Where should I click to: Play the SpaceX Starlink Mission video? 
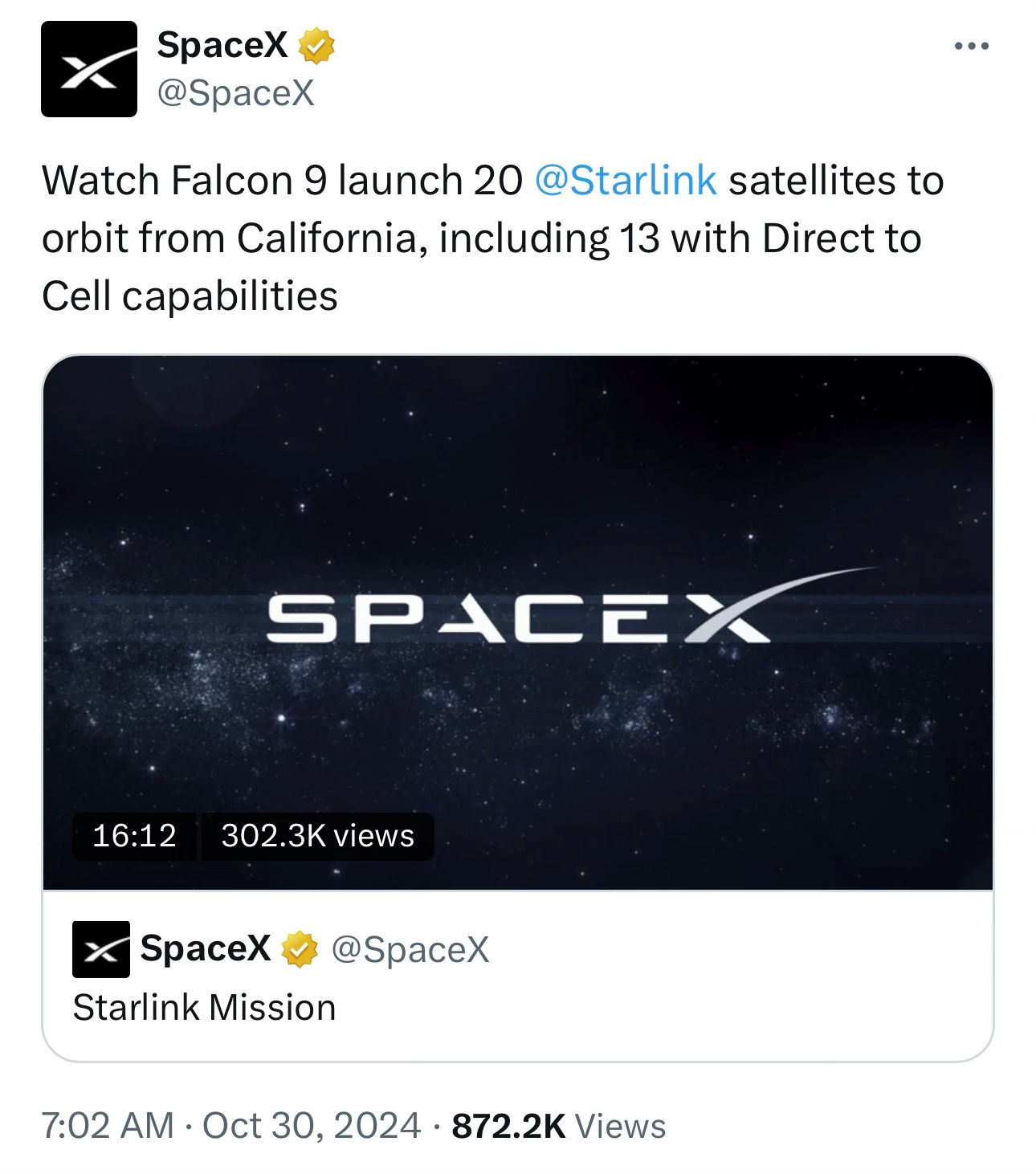(x=518, y=622)
